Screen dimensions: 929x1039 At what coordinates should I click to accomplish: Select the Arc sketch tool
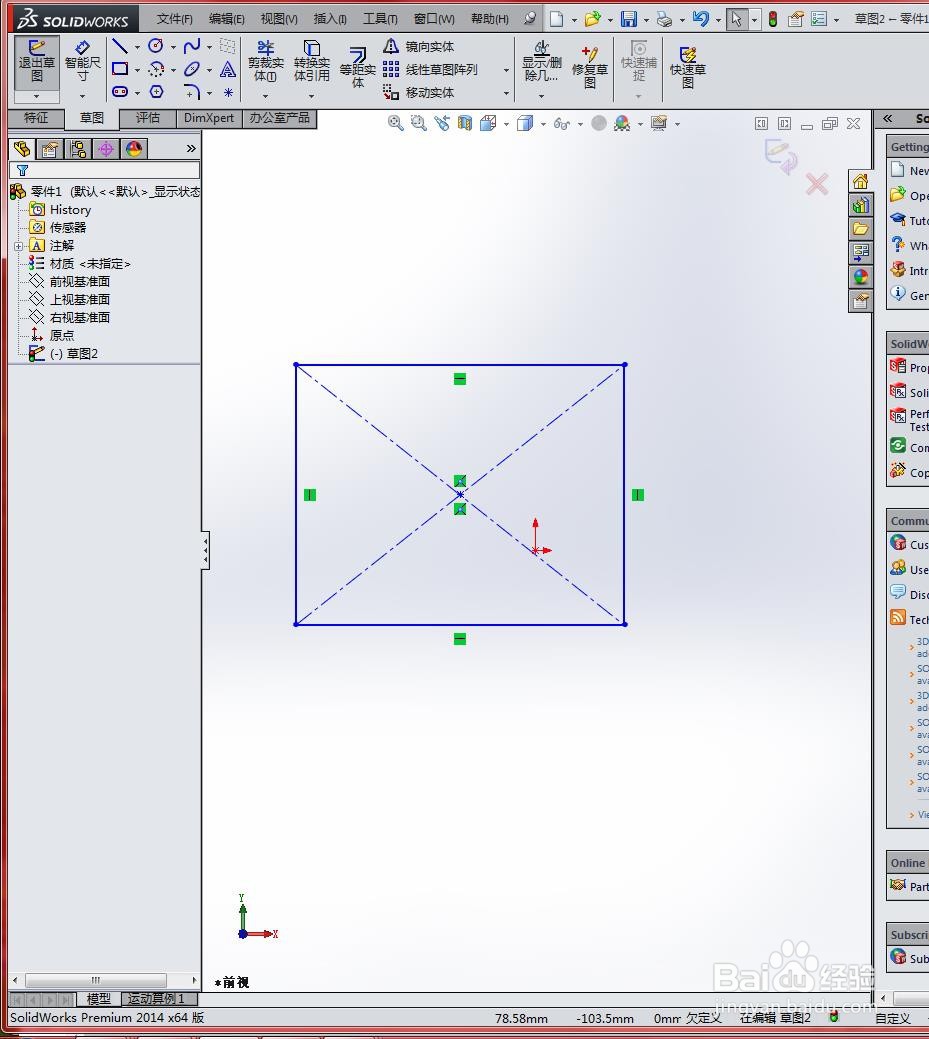[156, 69]
